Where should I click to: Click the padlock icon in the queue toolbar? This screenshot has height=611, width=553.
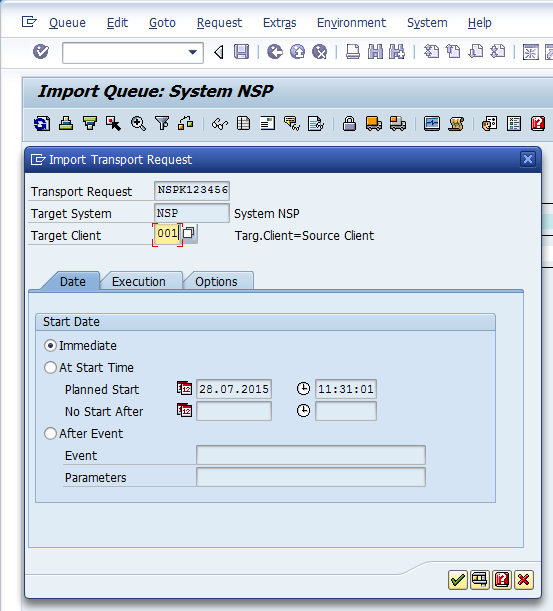point(349,124)
